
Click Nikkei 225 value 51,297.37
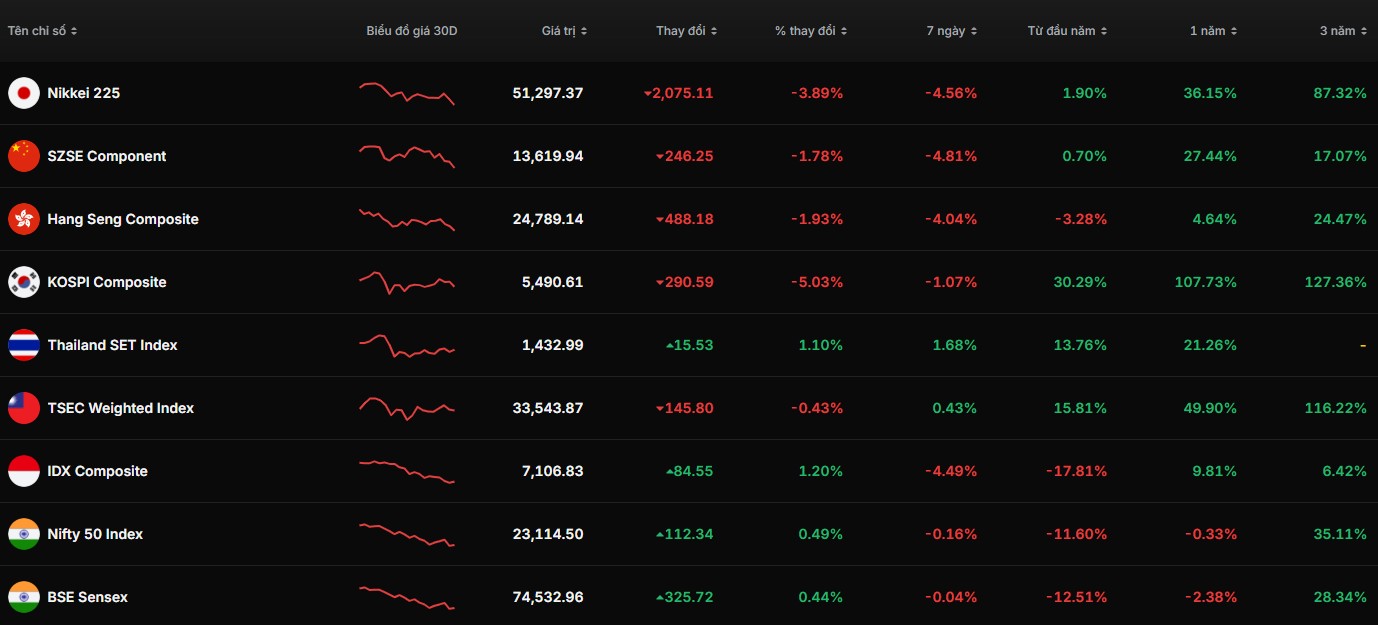coord(548,93)
